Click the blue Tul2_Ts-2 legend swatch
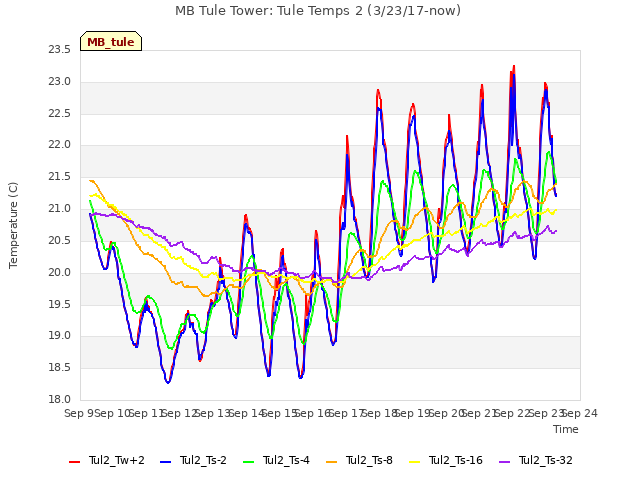This screenshot has height=480, width=640. click(x=165, y=462)
